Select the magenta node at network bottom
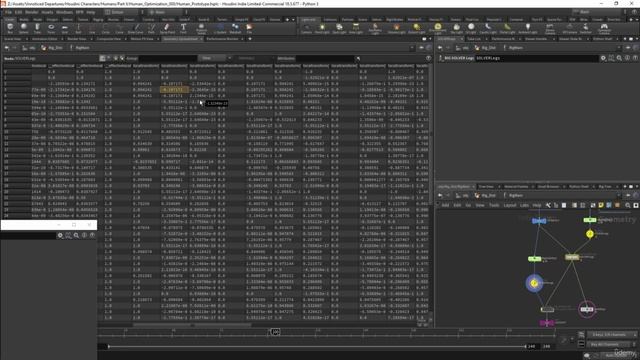Viewport: 640px width, 360px height. 547,322
